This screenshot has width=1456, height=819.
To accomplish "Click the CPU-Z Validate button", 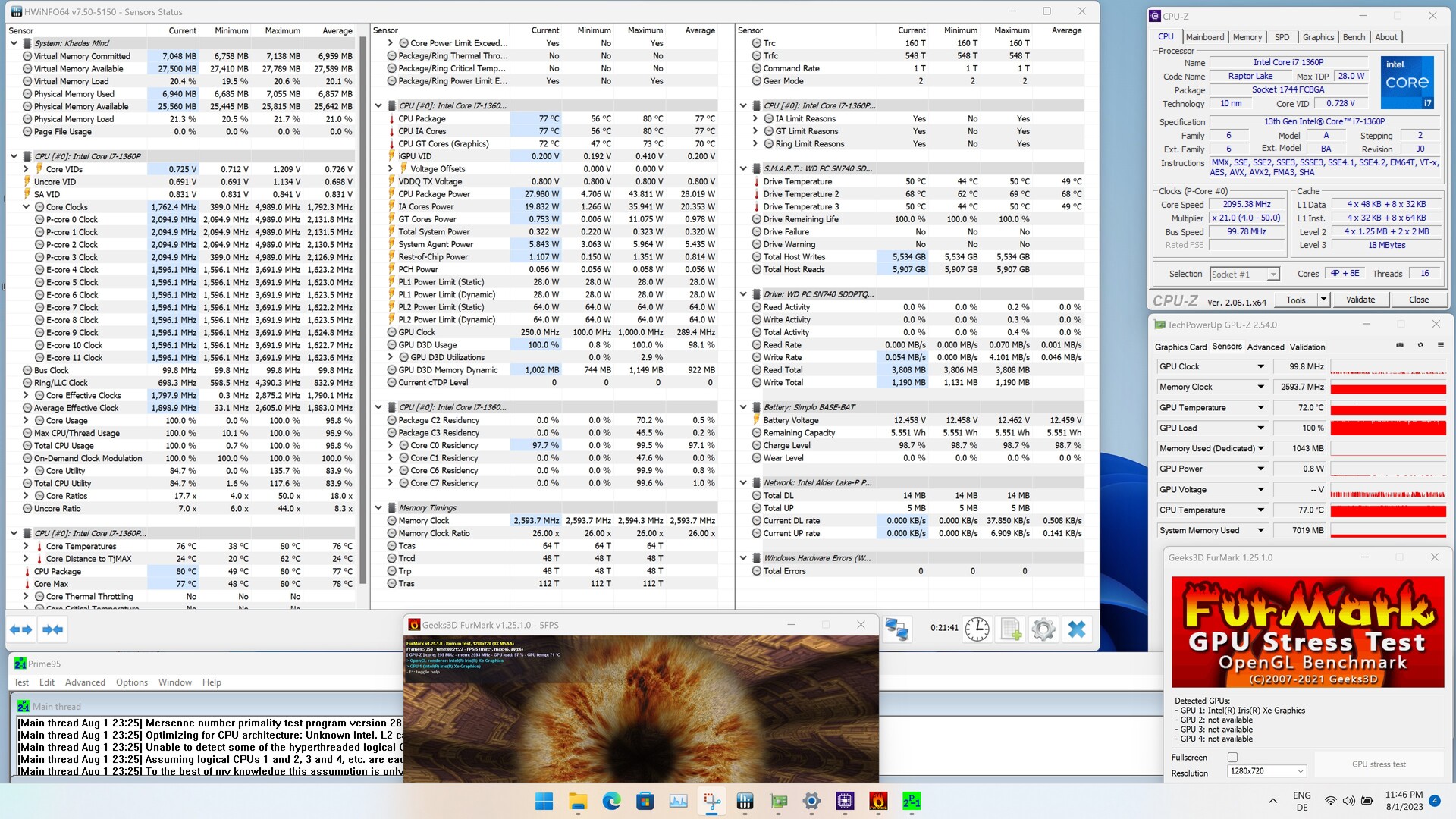I will click(x=1360, y=300).
